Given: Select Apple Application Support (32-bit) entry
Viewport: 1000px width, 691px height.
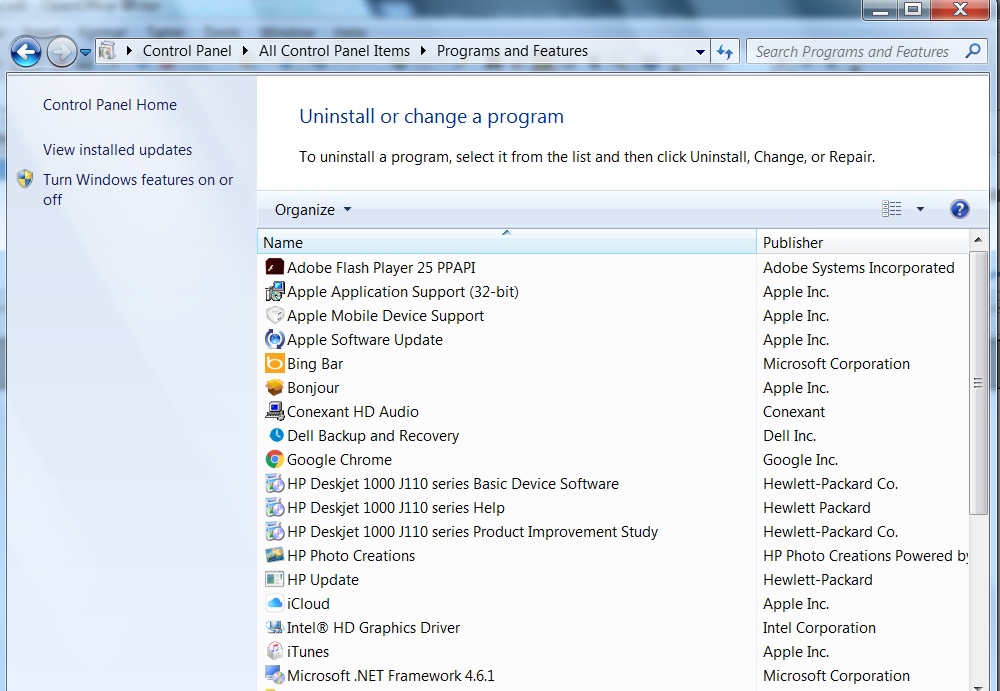Looking at the screenshot, I should [402, 292].
